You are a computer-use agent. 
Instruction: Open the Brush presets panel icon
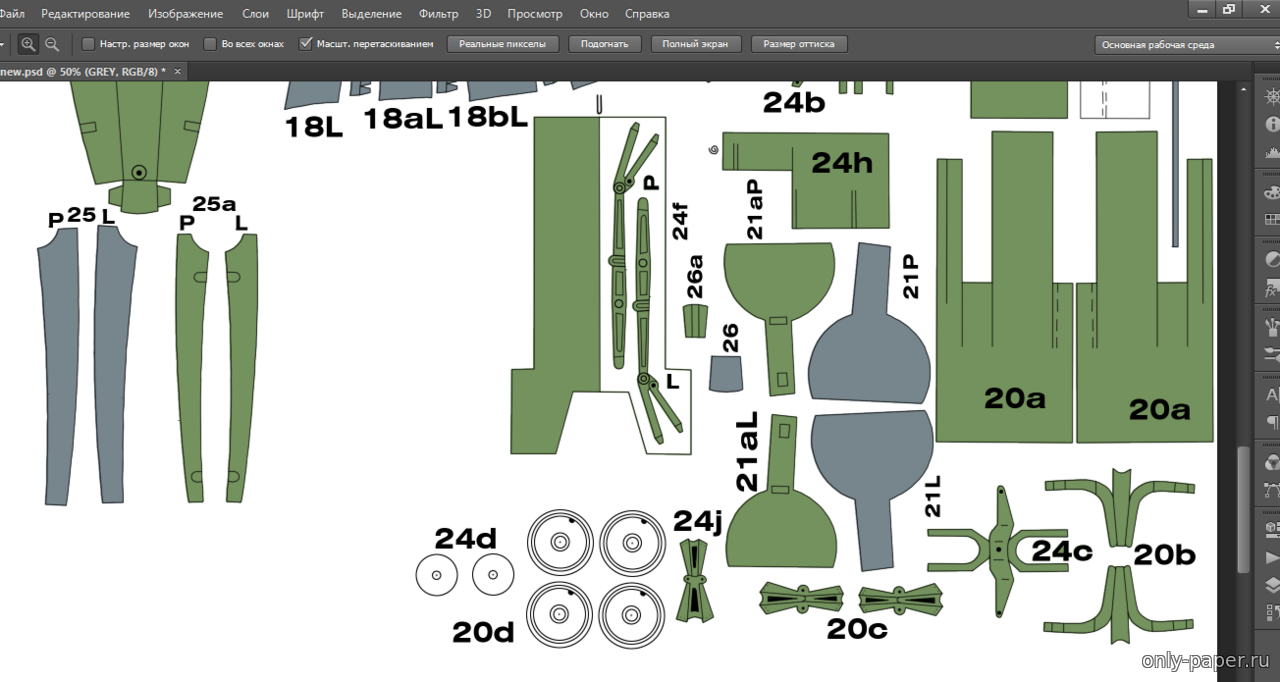point(1272,327)
